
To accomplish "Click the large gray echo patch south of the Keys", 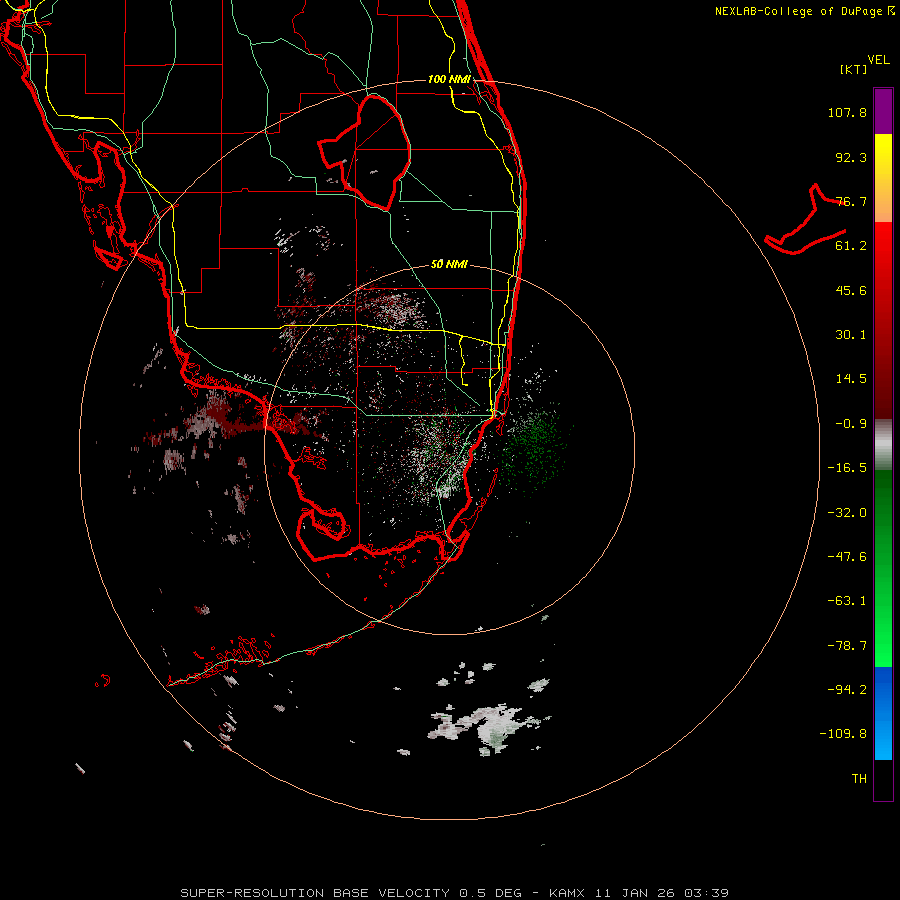I will 488,728.
